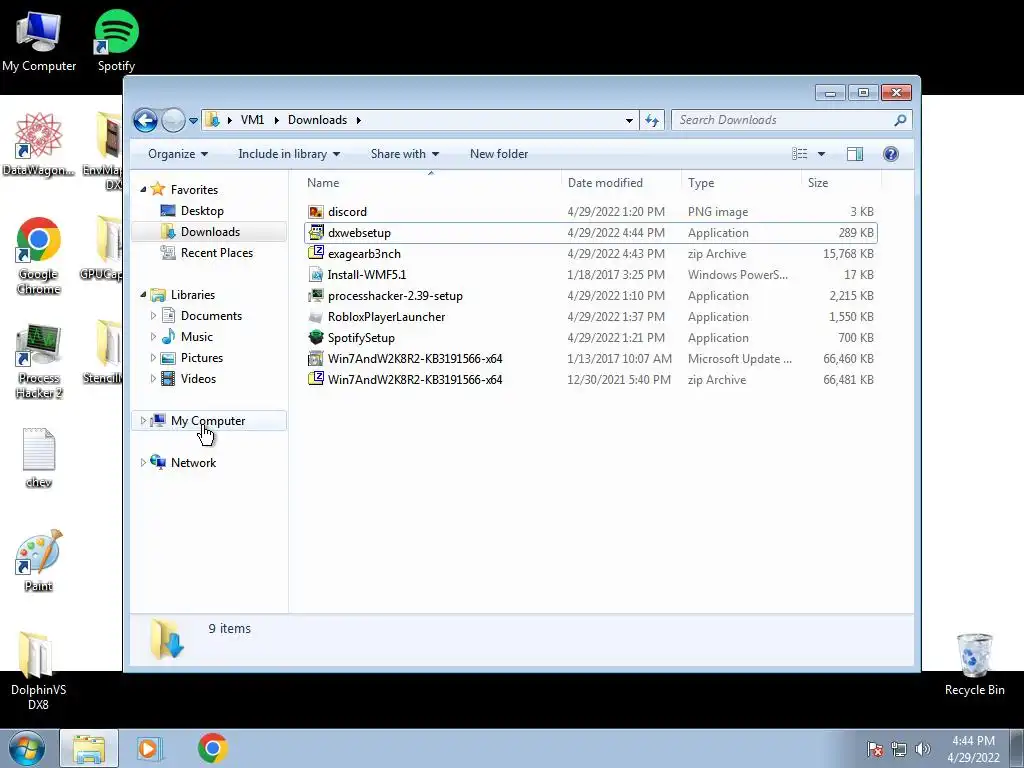
Task: Expand the Music library arrow
Action: click(x=153, y=337)
